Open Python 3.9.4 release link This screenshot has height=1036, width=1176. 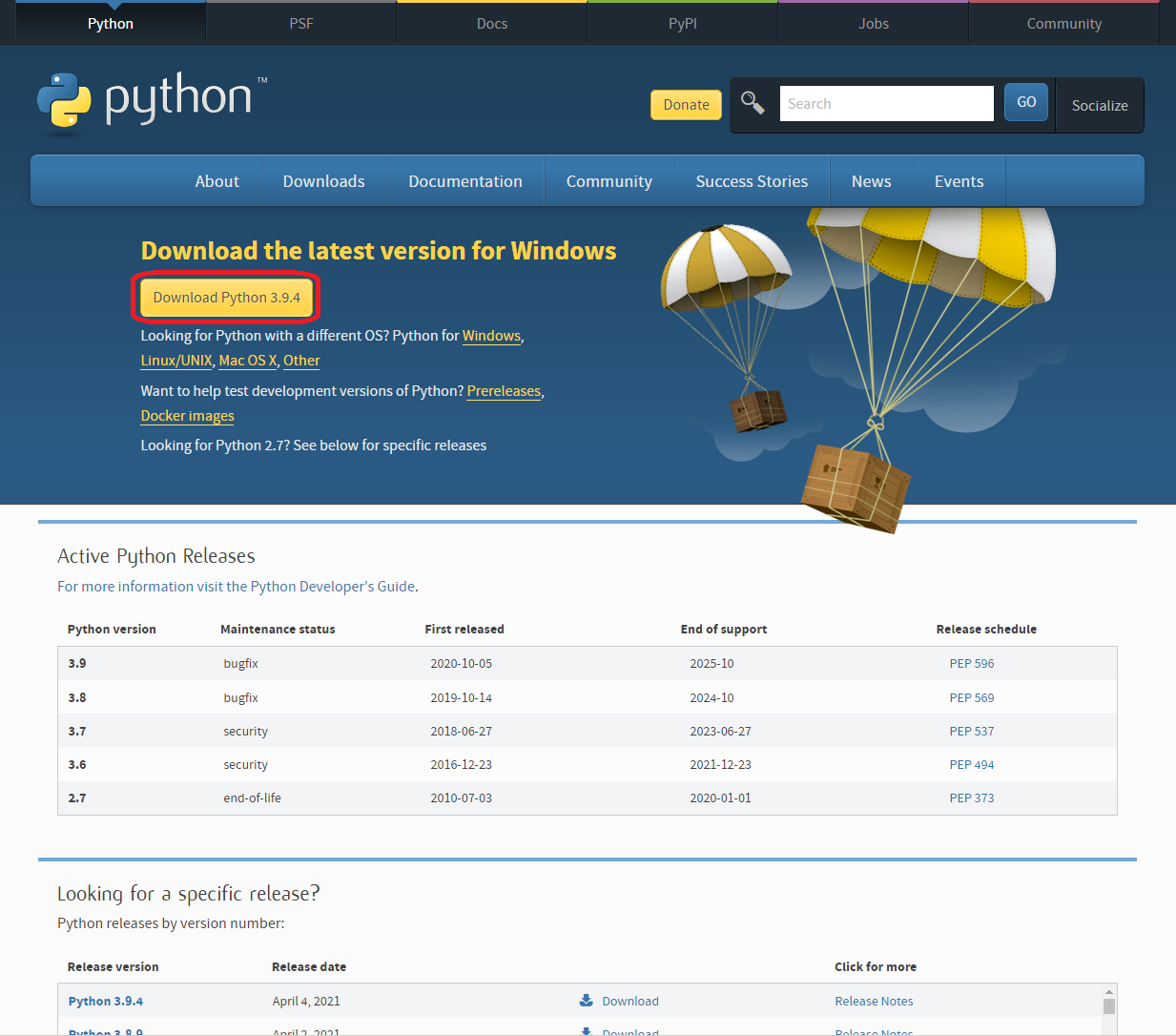click(x=106, y=1002)
